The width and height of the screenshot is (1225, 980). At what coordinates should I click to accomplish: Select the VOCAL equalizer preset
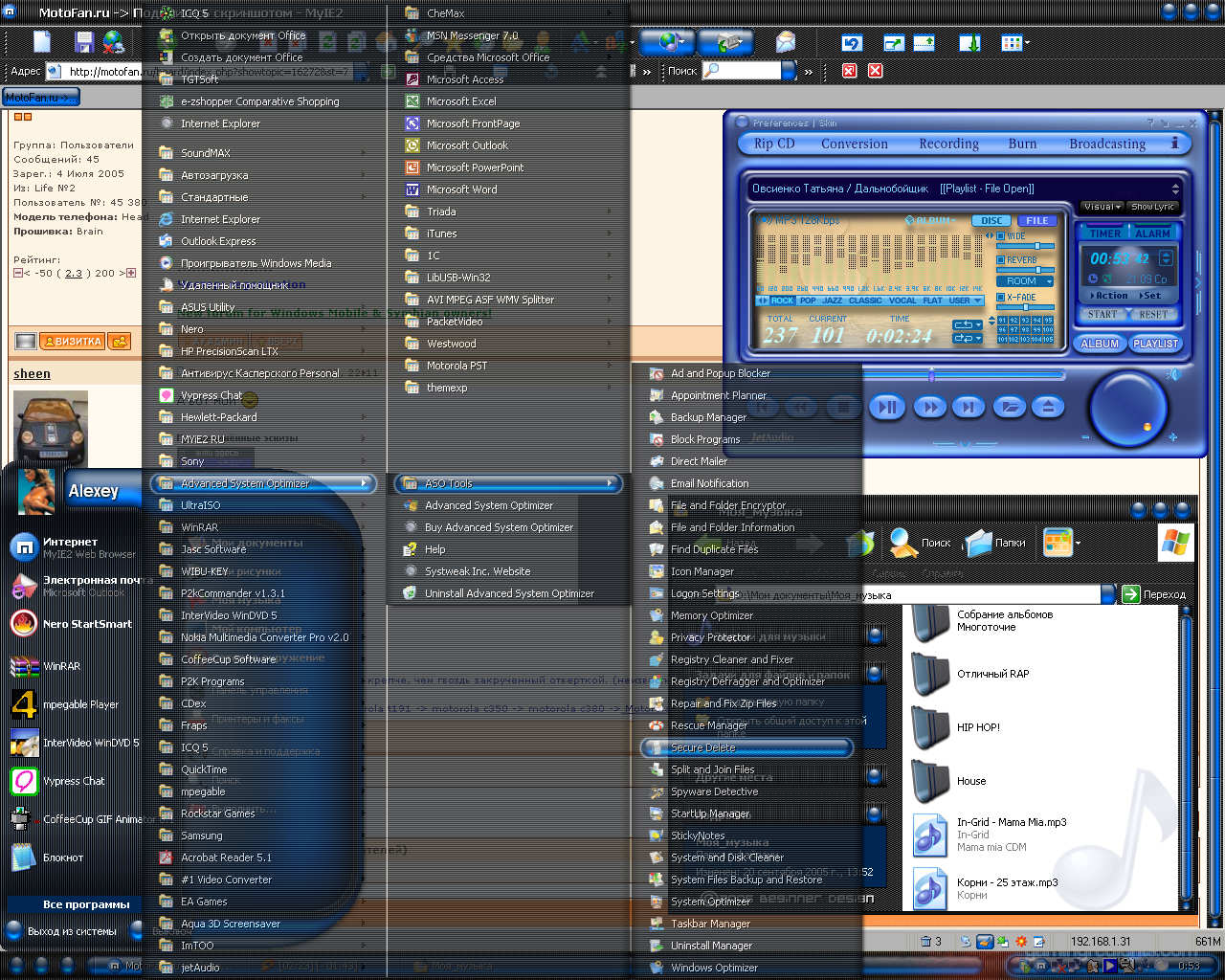click(x=902, y=301)
